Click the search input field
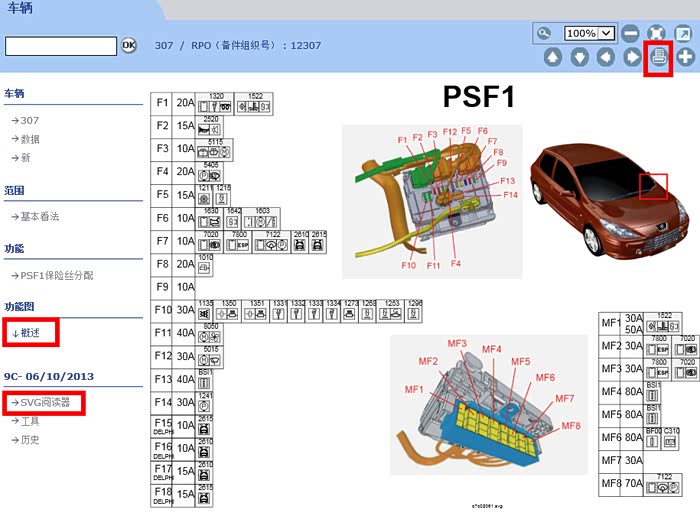The image size is (700, 516). (61, 46)
